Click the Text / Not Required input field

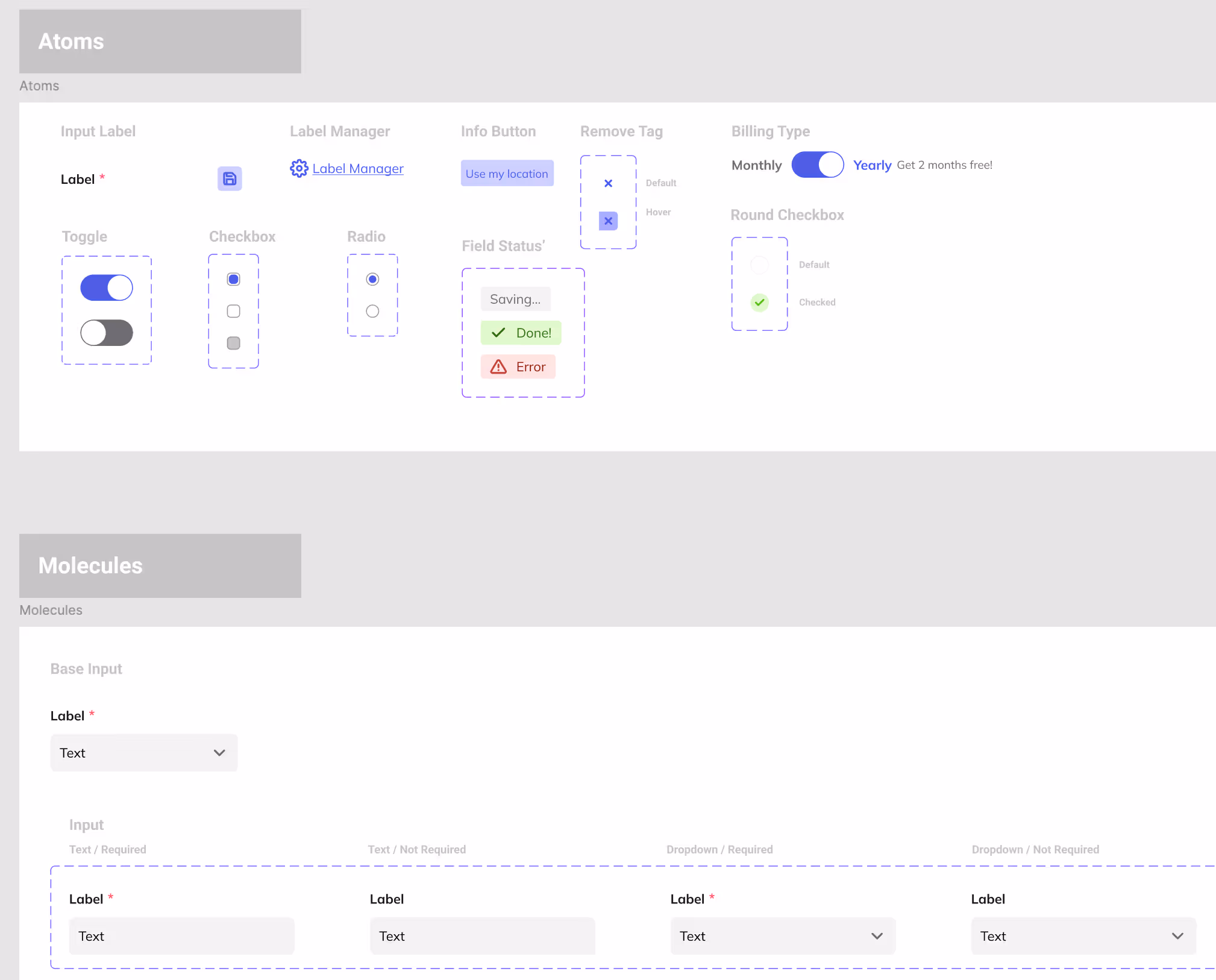(x=482, y=936)
